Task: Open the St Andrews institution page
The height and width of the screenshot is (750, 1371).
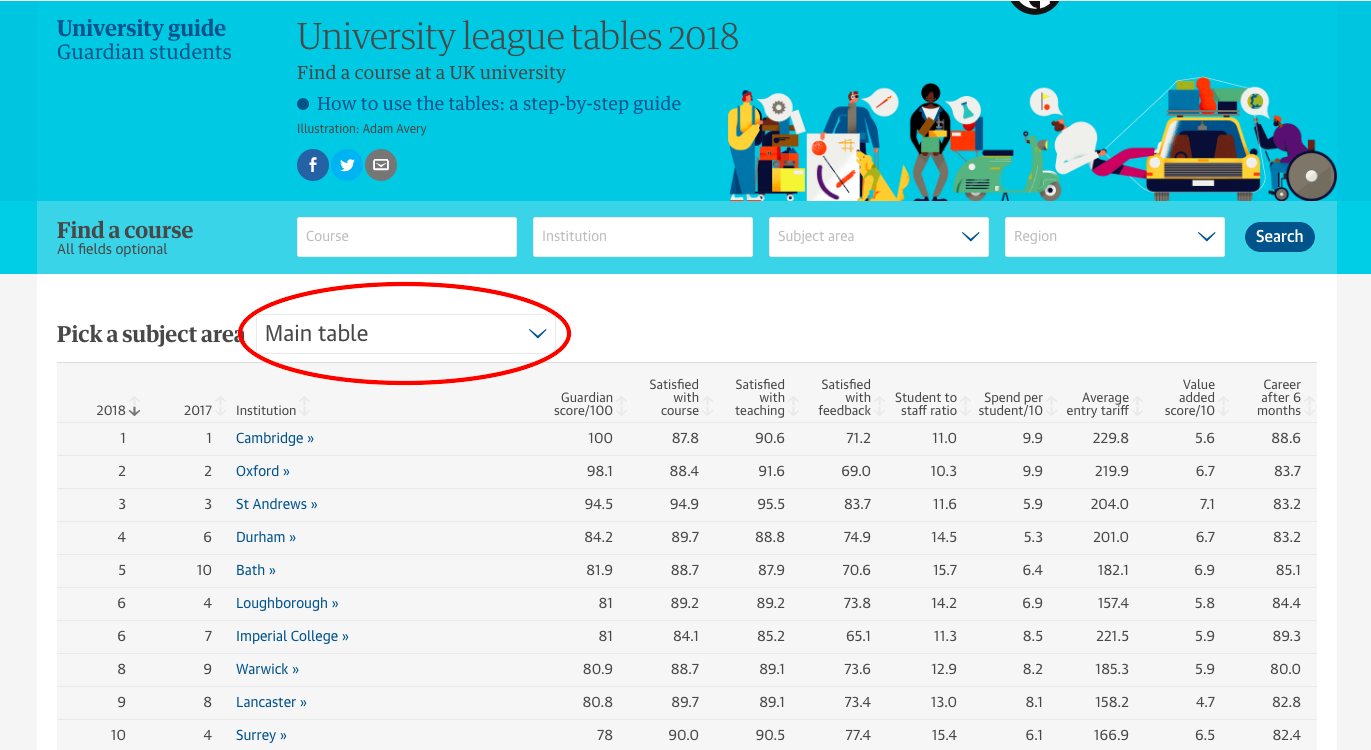Action: coord(276,504)
